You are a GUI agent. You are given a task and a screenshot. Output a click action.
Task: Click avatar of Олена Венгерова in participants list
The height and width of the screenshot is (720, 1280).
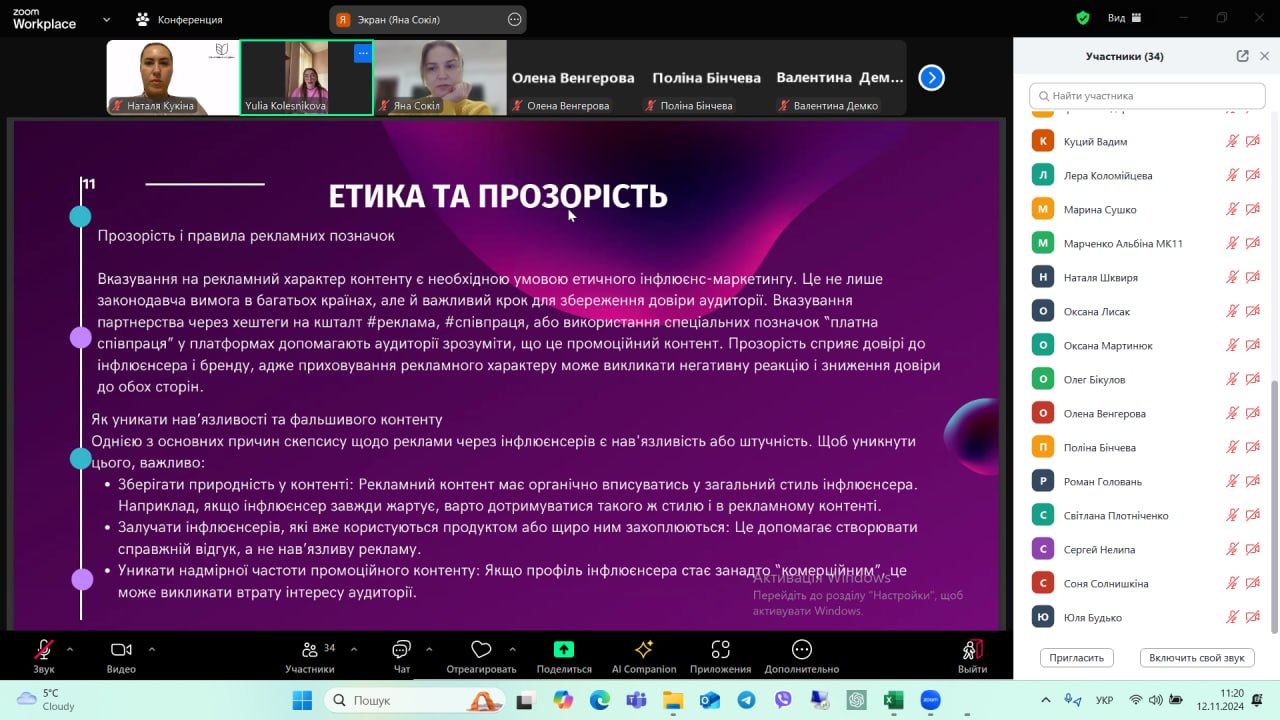tap(1043, 413)
